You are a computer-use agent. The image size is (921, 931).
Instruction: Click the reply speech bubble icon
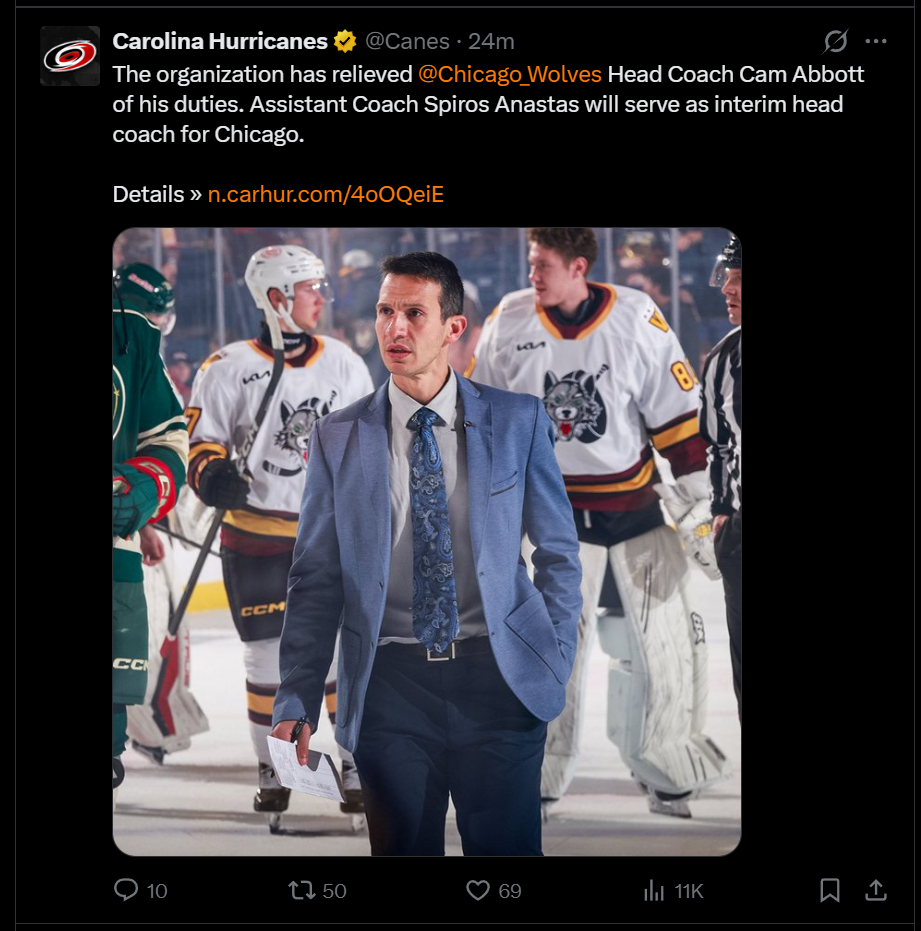(125, 890)
